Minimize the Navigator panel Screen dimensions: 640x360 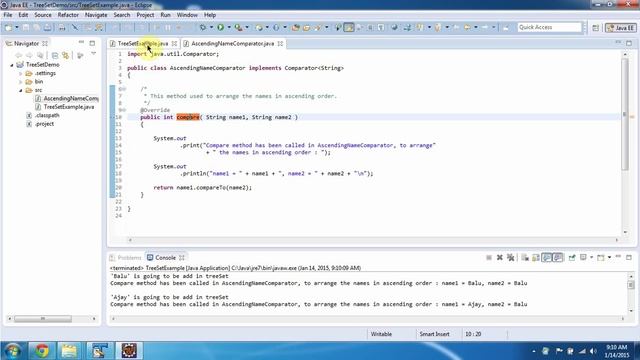pos(81,43)
